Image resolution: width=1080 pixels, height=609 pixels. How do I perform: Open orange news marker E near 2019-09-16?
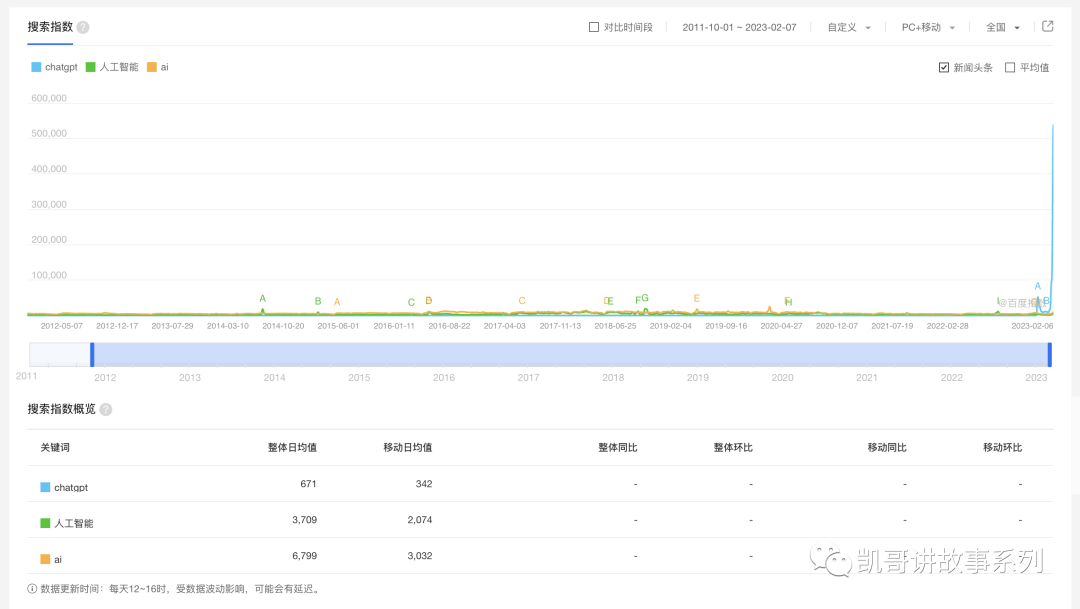tap(696, 298)
